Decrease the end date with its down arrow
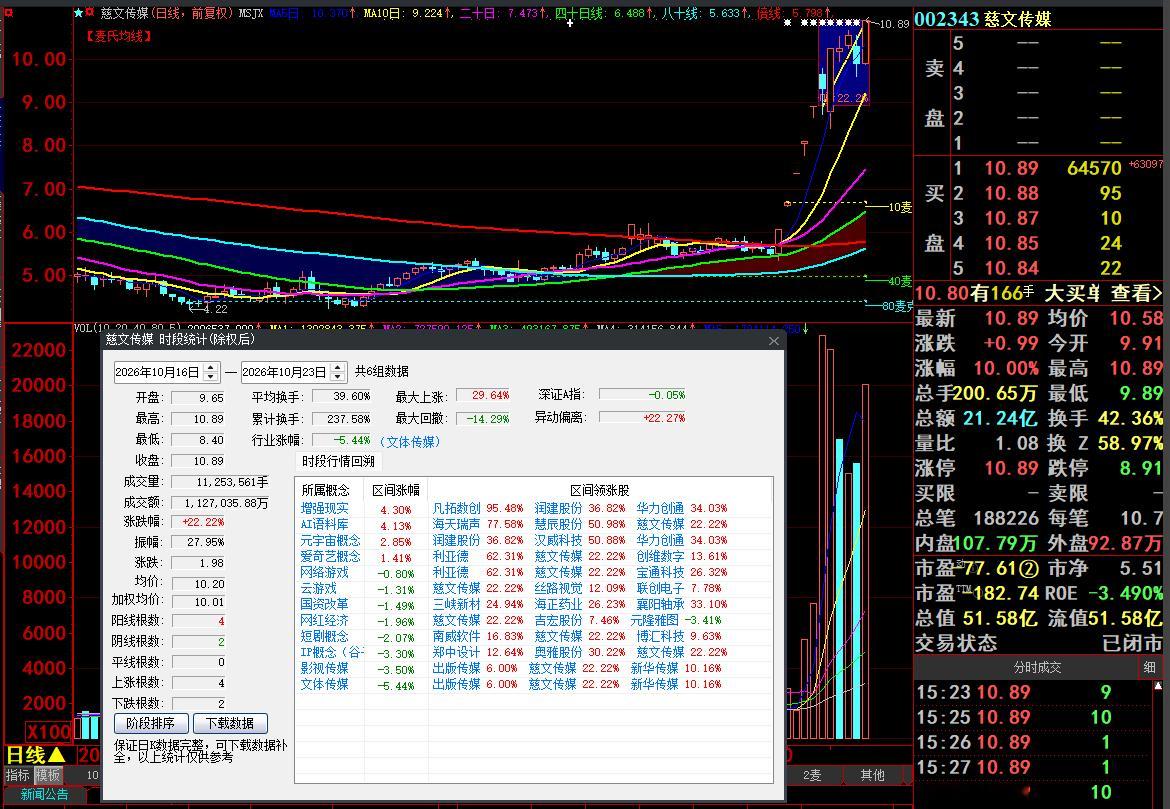Screen dimensions: 1170x809 pyautogui.click(x=339, y=376)
